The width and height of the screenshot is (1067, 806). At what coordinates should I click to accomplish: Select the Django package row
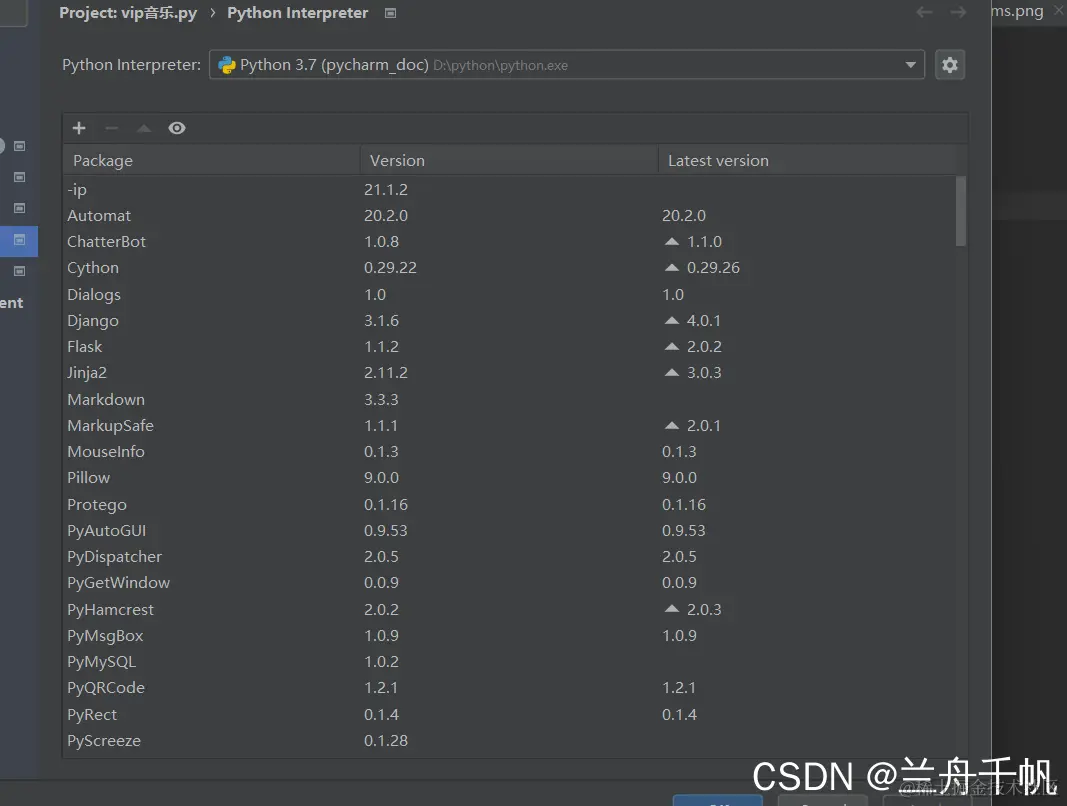[x=509, y=321]
